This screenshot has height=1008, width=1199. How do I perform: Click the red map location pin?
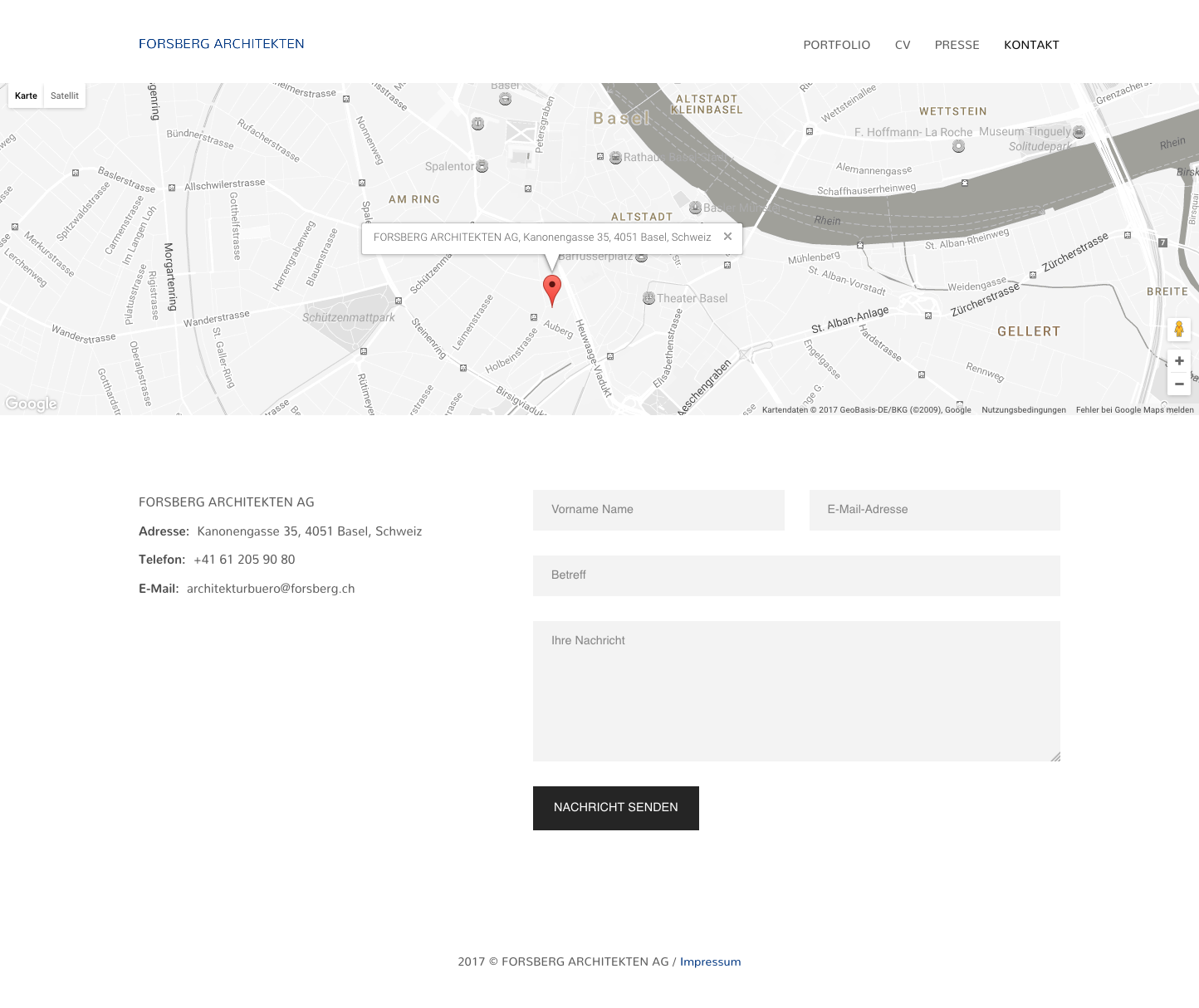(x=552, y=291)
